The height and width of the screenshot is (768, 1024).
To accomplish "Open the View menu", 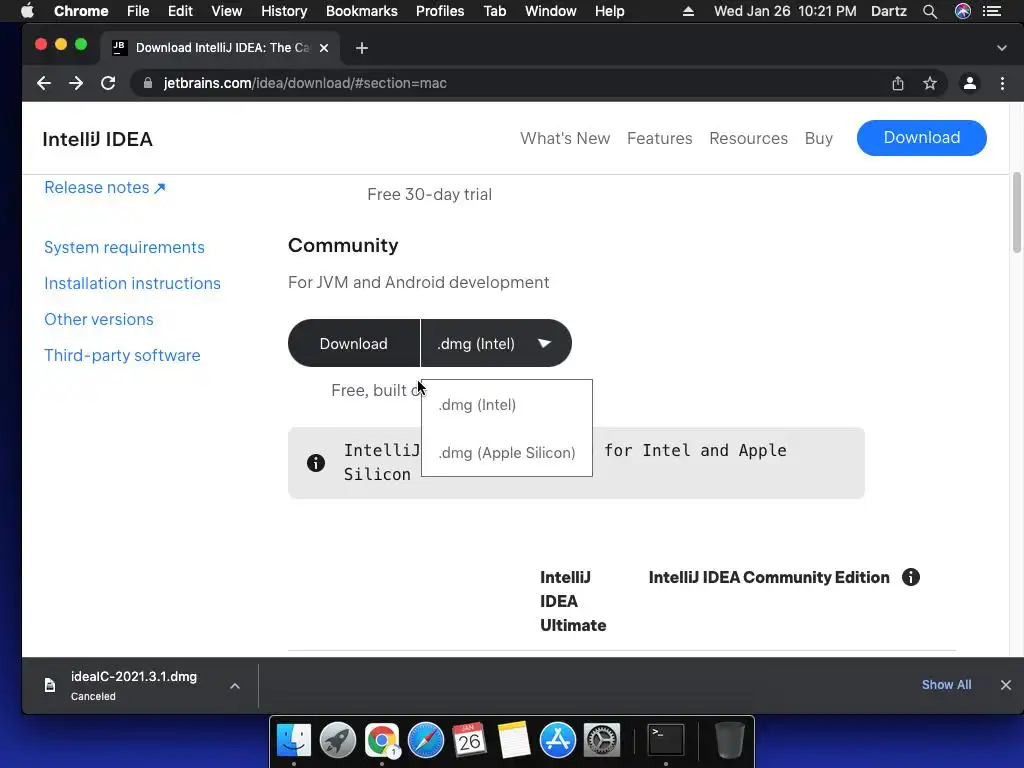I will pyautogui.click(x=227, y=11).
